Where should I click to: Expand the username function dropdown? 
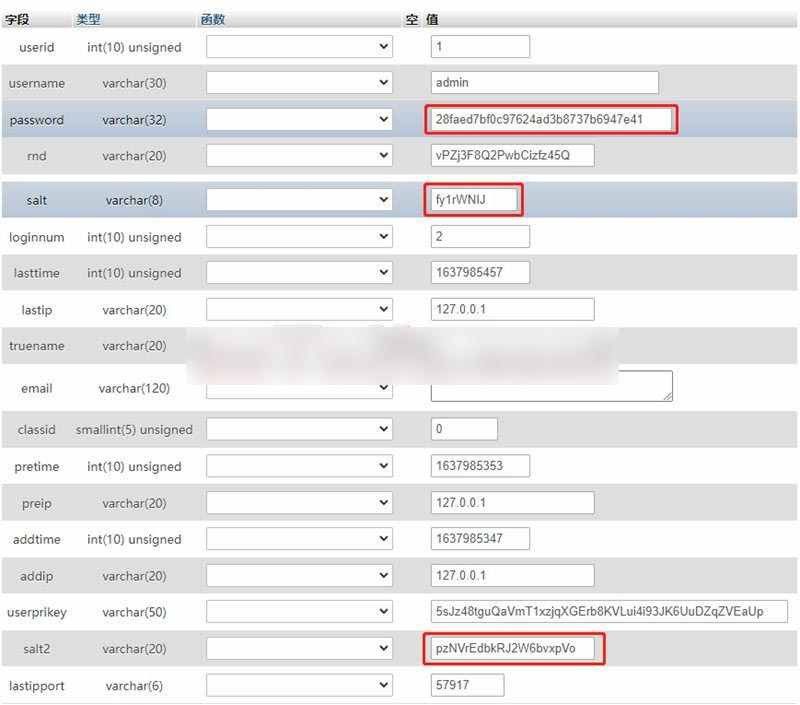click(299, 83)
